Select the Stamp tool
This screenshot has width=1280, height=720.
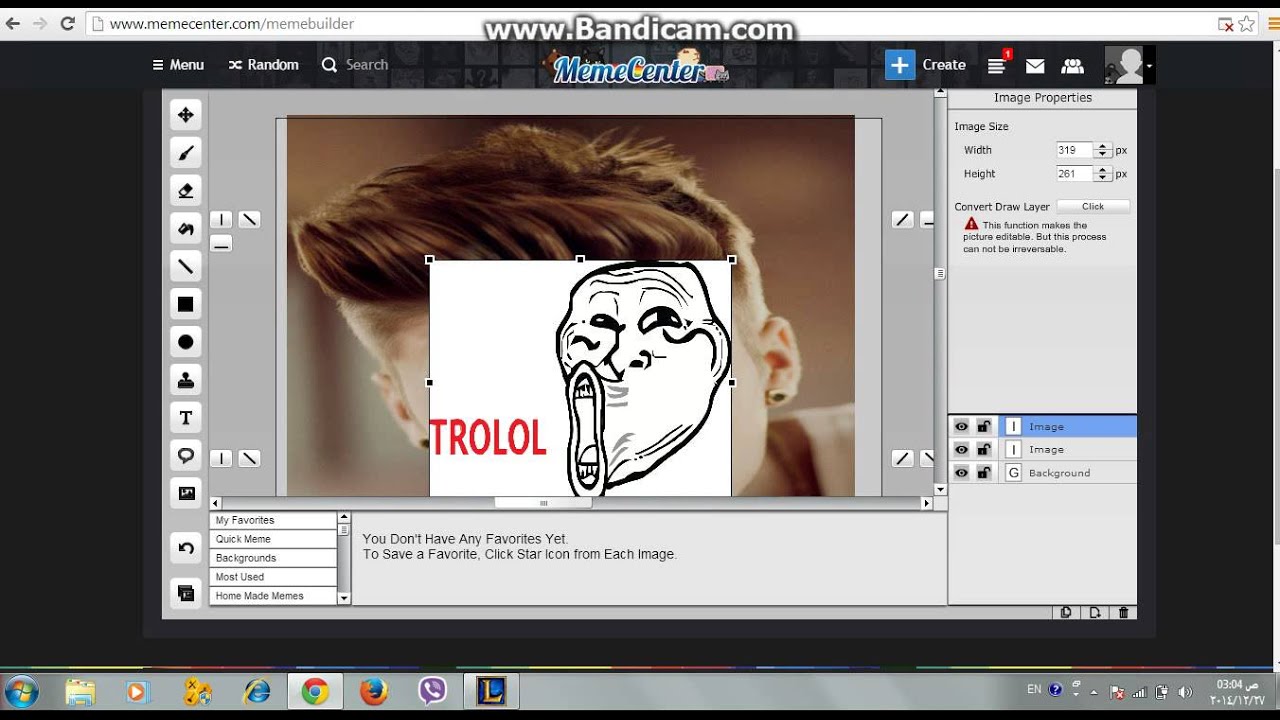(185, 380)
